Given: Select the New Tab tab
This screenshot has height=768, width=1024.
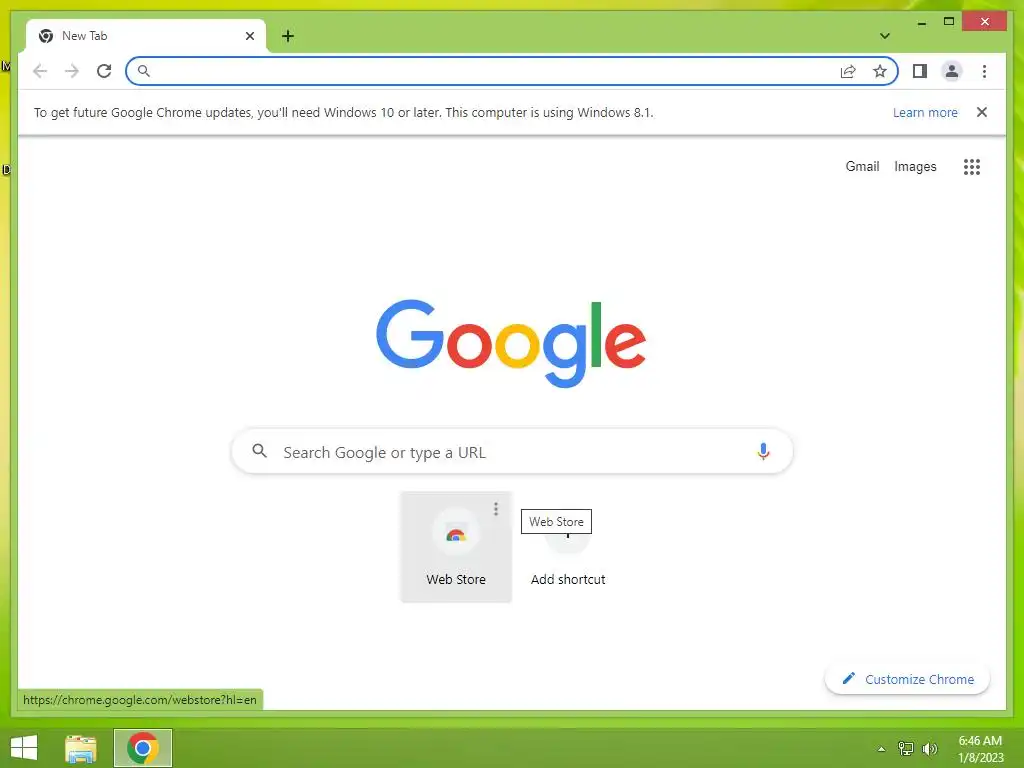Looking at the screenshot, I should click(x=146, y=36).
